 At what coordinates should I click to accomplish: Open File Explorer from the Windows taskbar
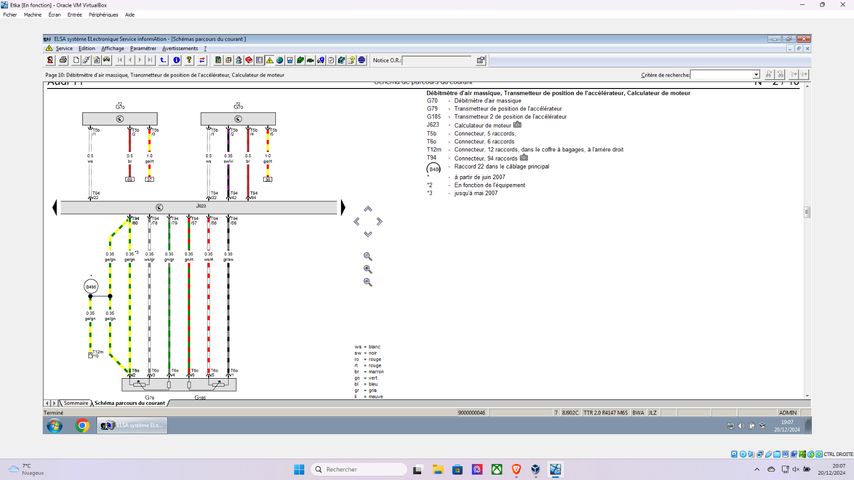438,470
